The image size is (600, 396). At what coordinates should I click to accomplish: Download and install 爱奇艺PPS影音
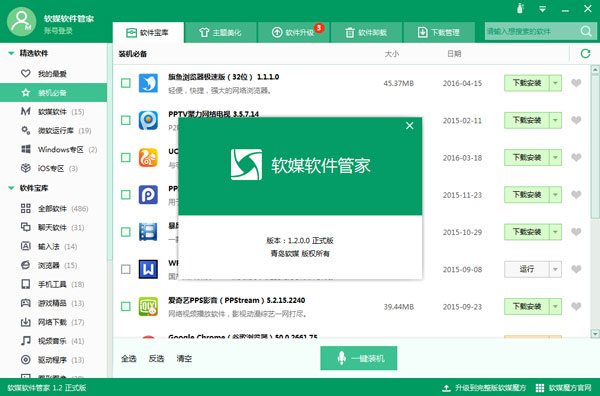coord(527,306)
